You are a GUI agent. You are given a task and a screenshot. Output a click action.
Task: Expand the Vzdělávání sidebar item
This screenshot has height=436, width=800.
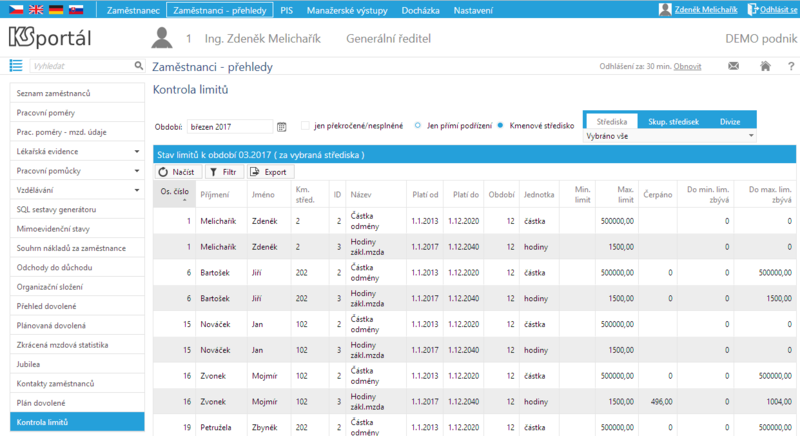pyautogui.click(x=137, y=190)
